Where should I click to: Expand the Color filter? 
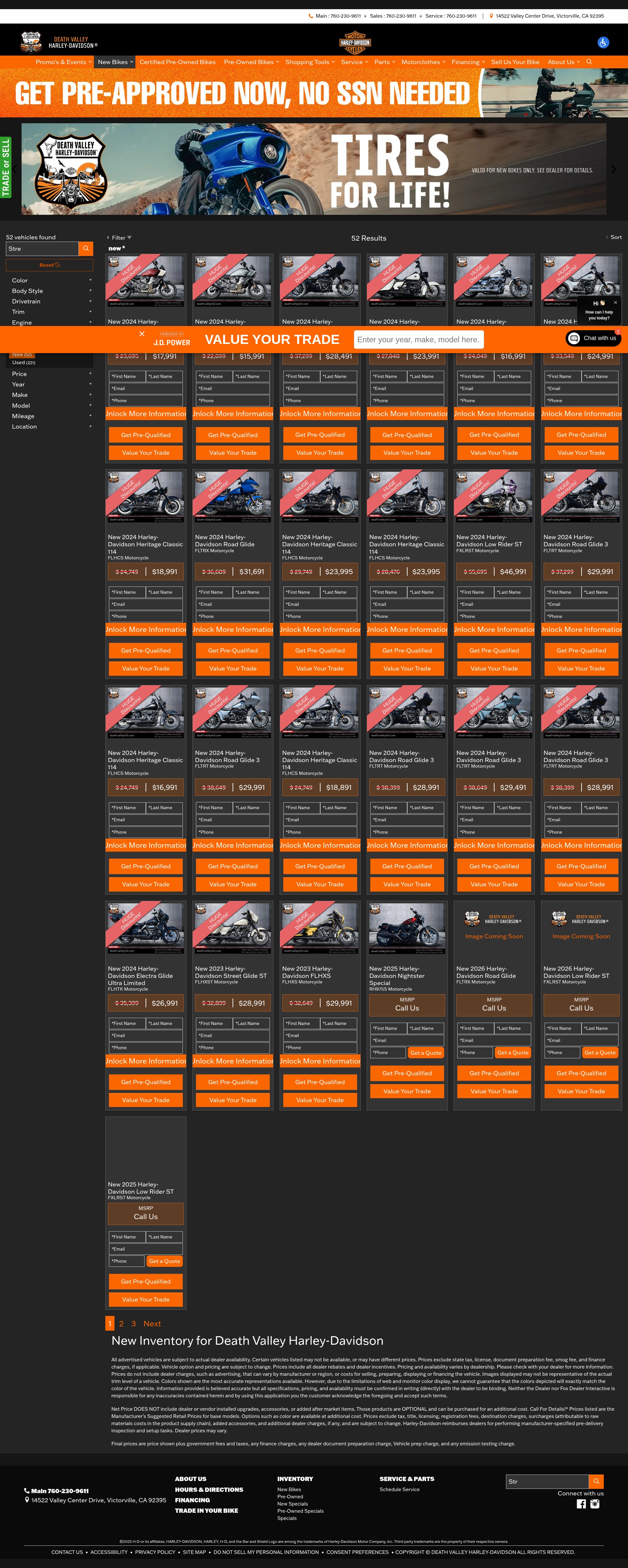coord(51,281)
